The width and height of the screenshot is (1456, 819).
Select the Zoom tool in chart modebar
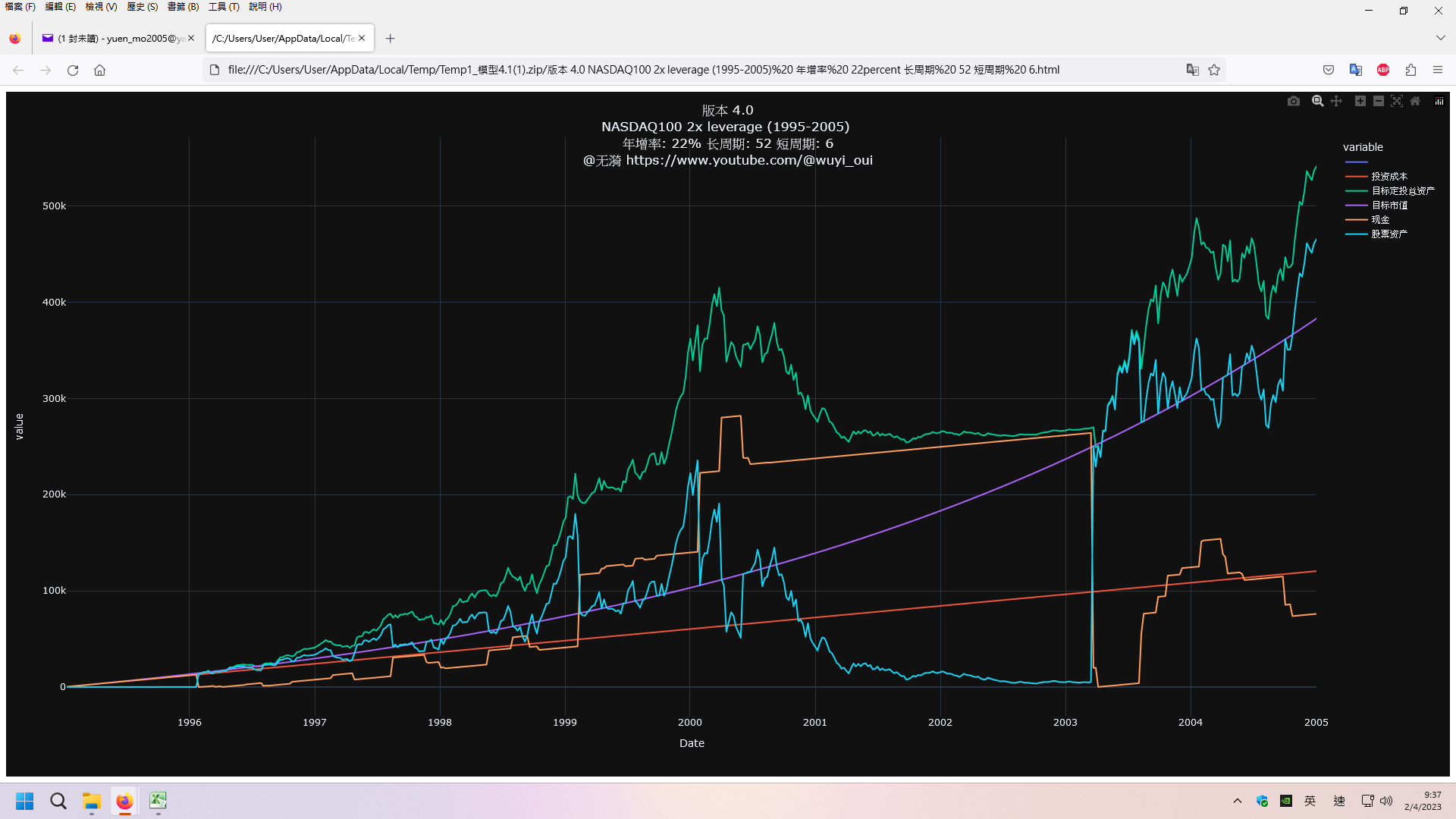[x=1318, y=101]
